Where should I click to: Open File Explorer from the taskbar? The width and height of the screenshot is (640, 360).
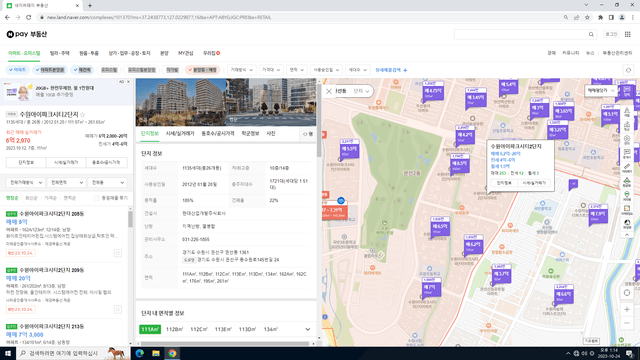[x=156, y=353]
